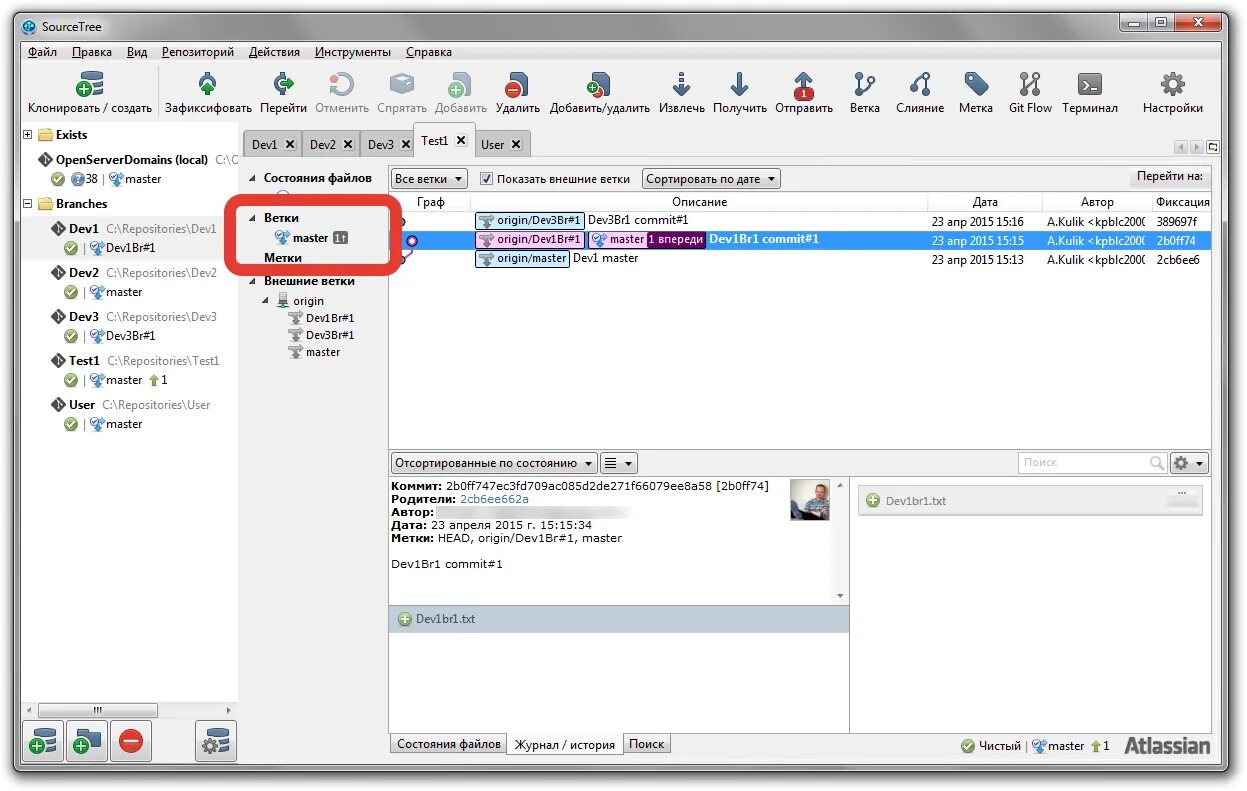1247x791 pixels.
Task: Close the Test1 tab
Action: tap(461, 141)
